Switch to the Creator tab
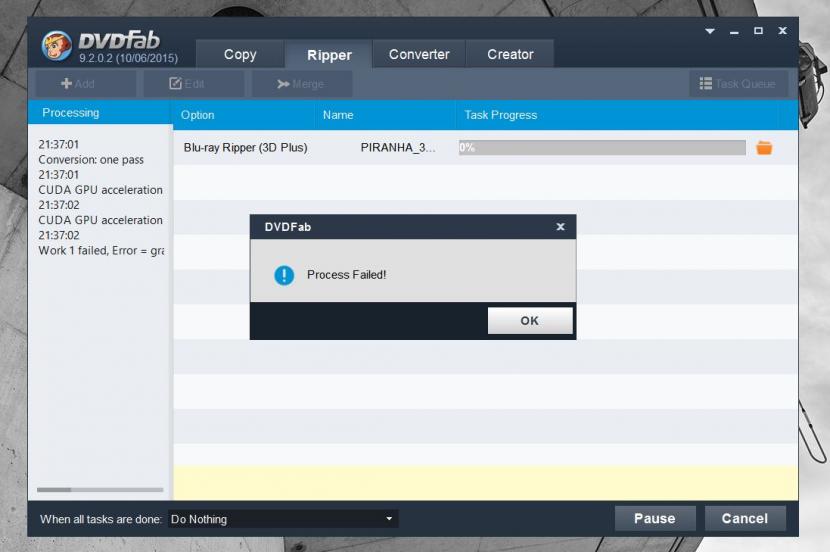 510,55
